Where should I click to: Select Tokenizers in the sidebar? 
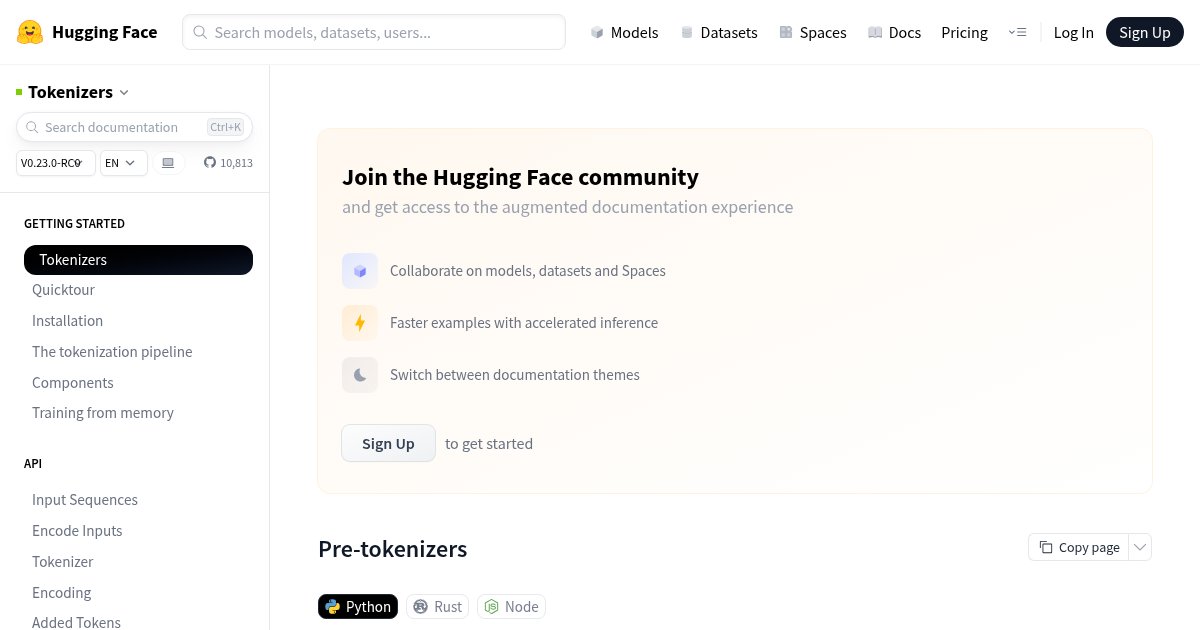[x=138, y=260]
